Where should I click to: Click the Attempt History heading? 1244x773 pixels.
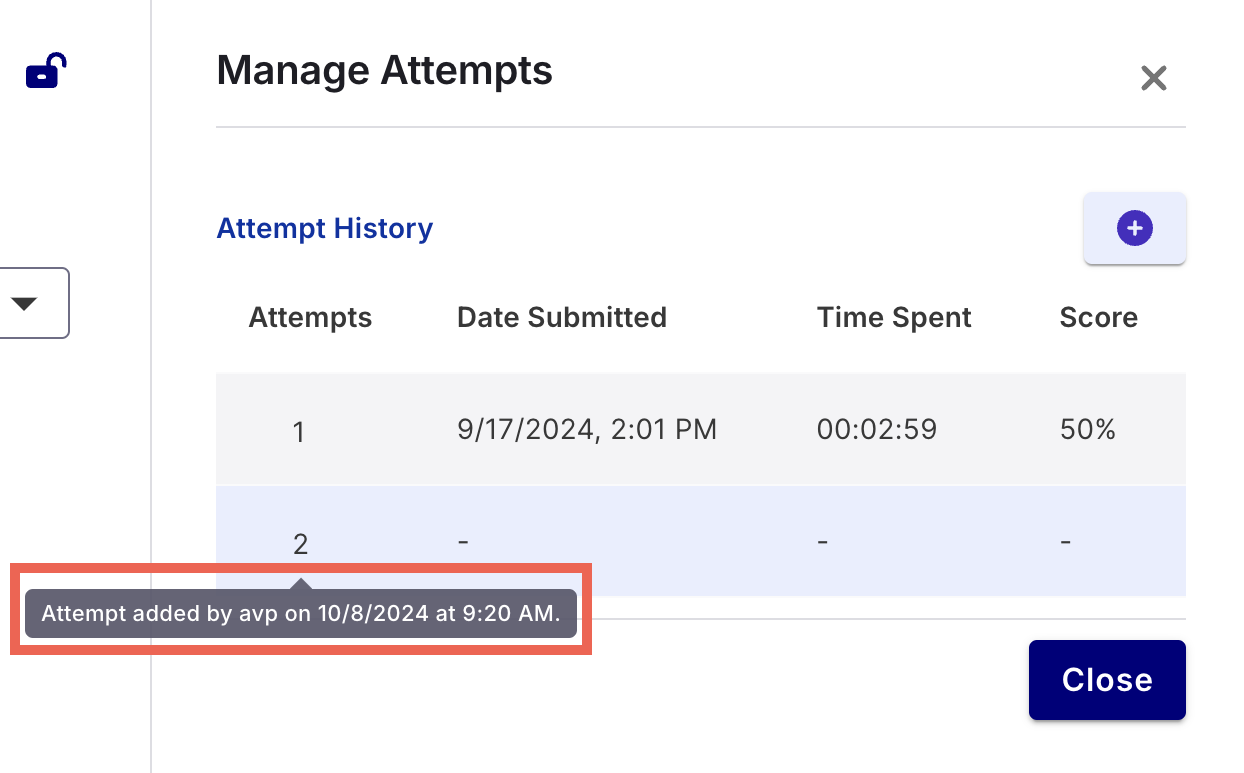[x=325, y=228]
